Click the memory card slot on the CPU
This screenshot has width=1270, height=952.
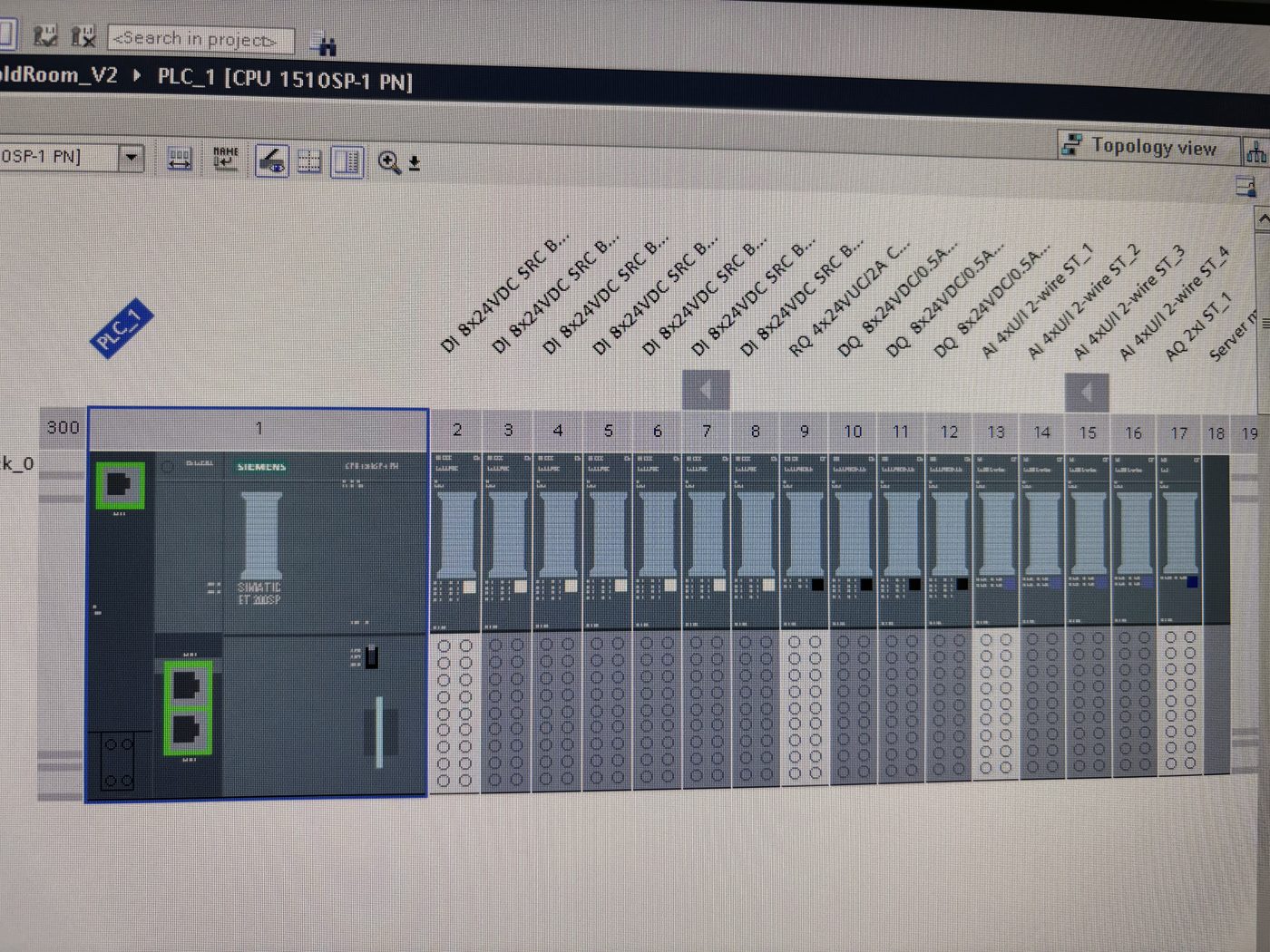379,731
